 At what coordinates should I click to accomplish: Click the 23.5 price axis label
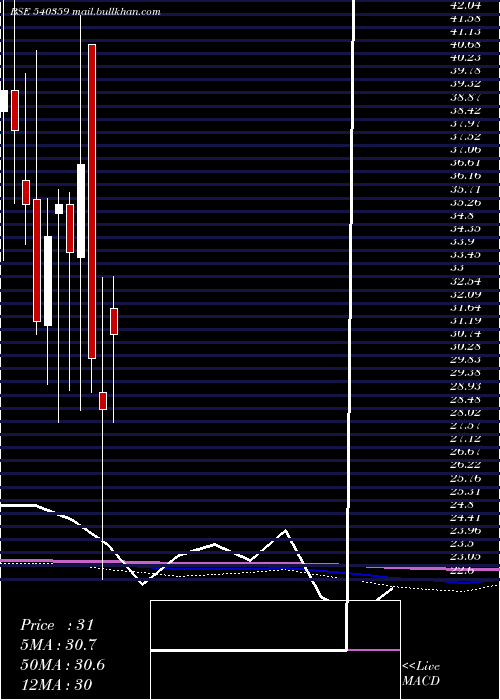point(462,543)
